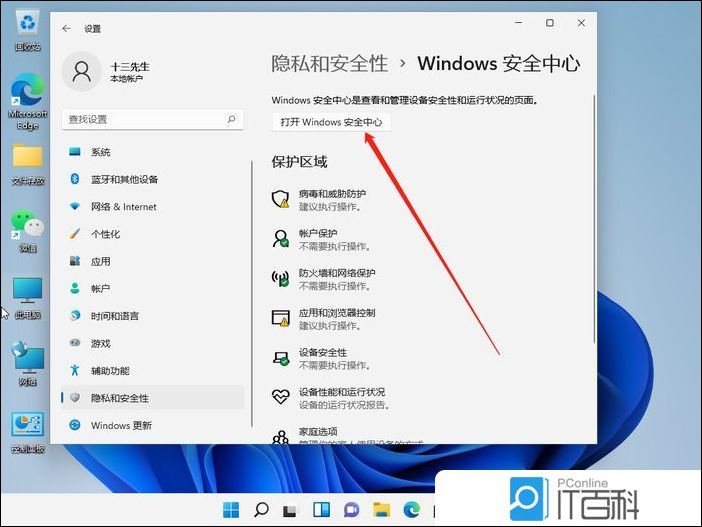
Task: Click the gamepad icon beside 游戏
Action: click(75, 343)
